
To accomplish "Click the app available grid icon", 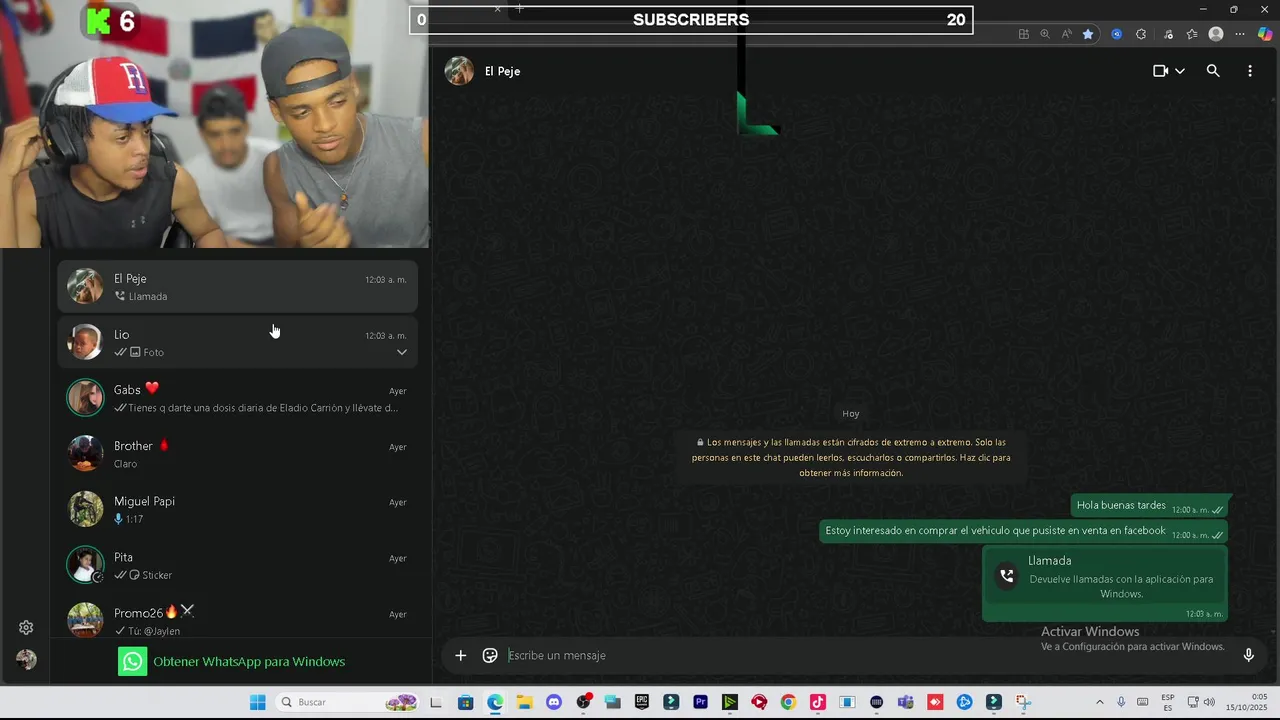I will tap(1024, 34).
